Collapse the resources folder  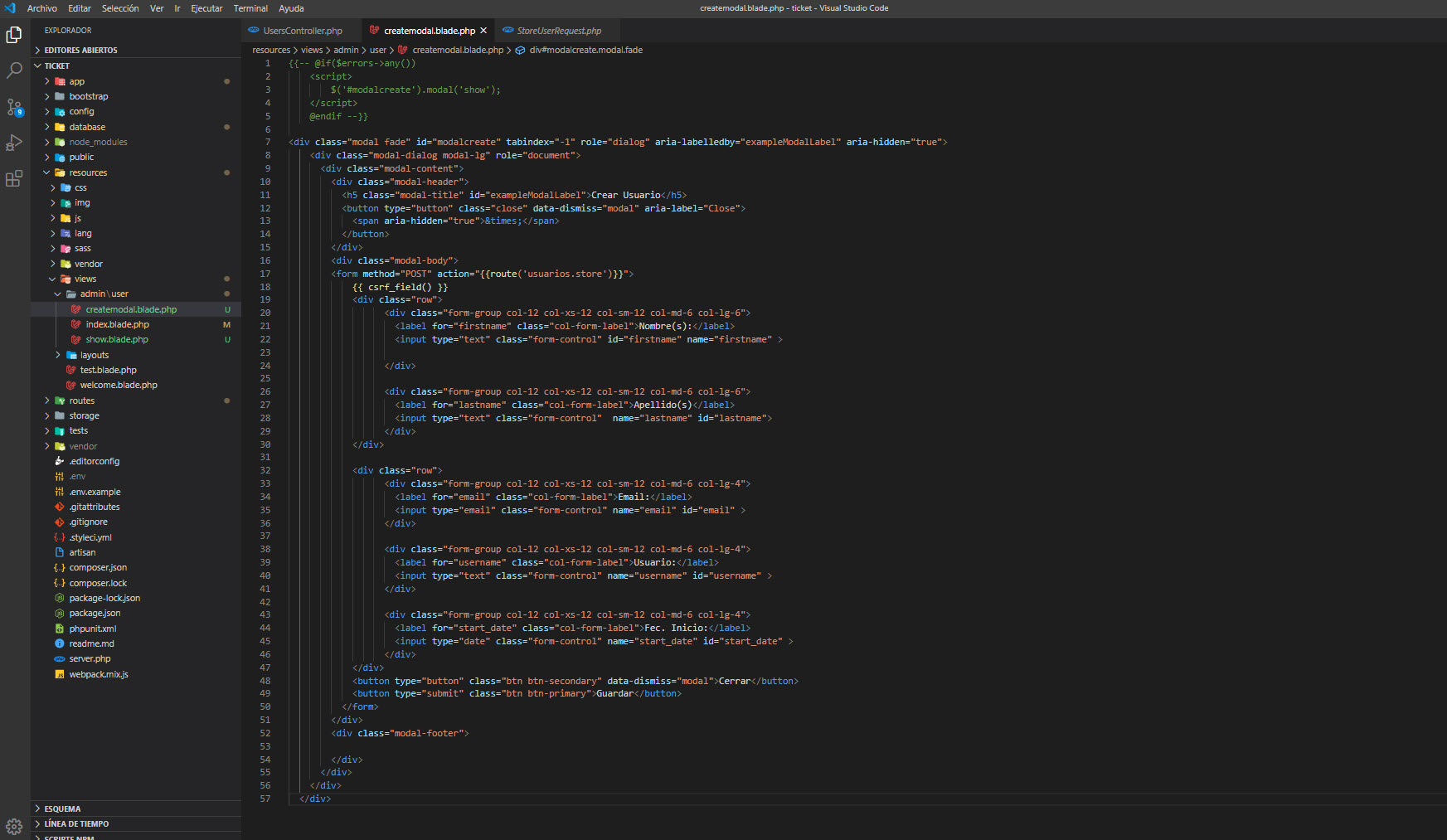point(47,172)
